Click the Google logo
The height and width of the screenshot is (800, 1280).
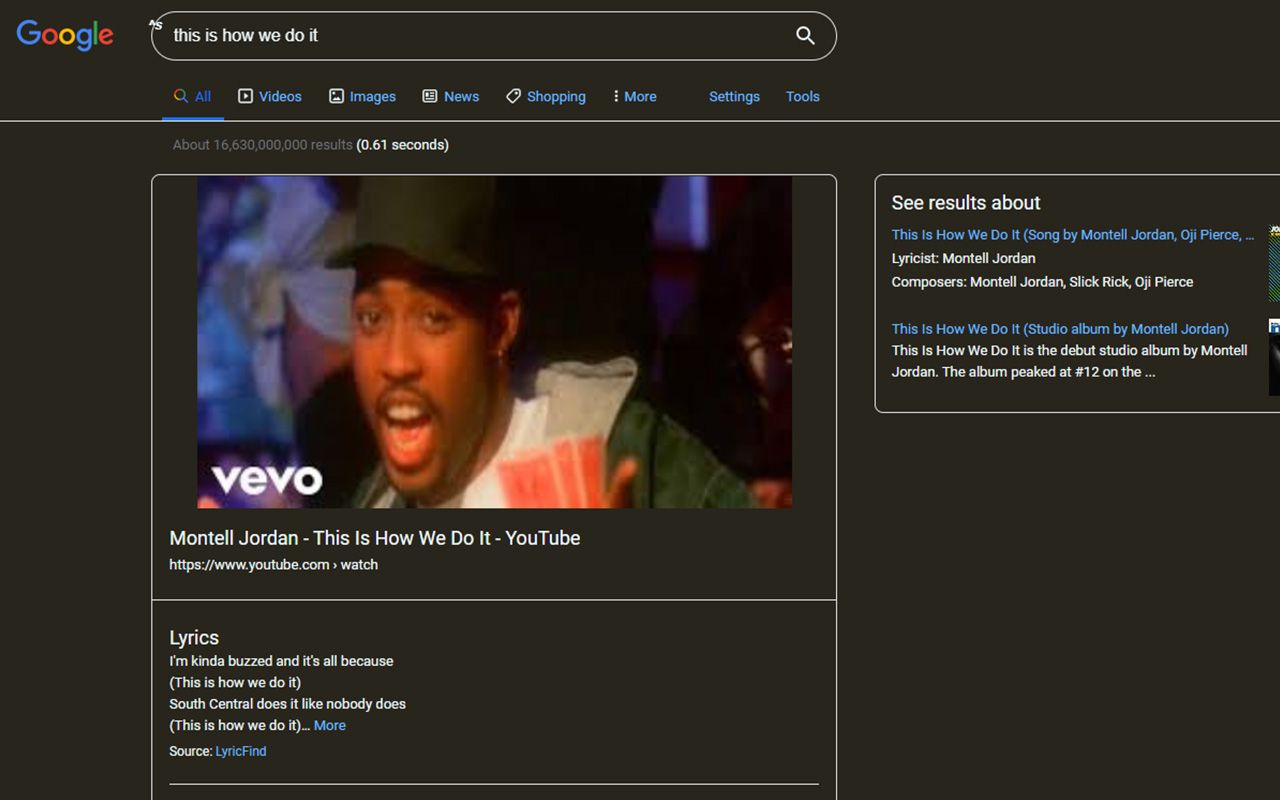point(65,35)
